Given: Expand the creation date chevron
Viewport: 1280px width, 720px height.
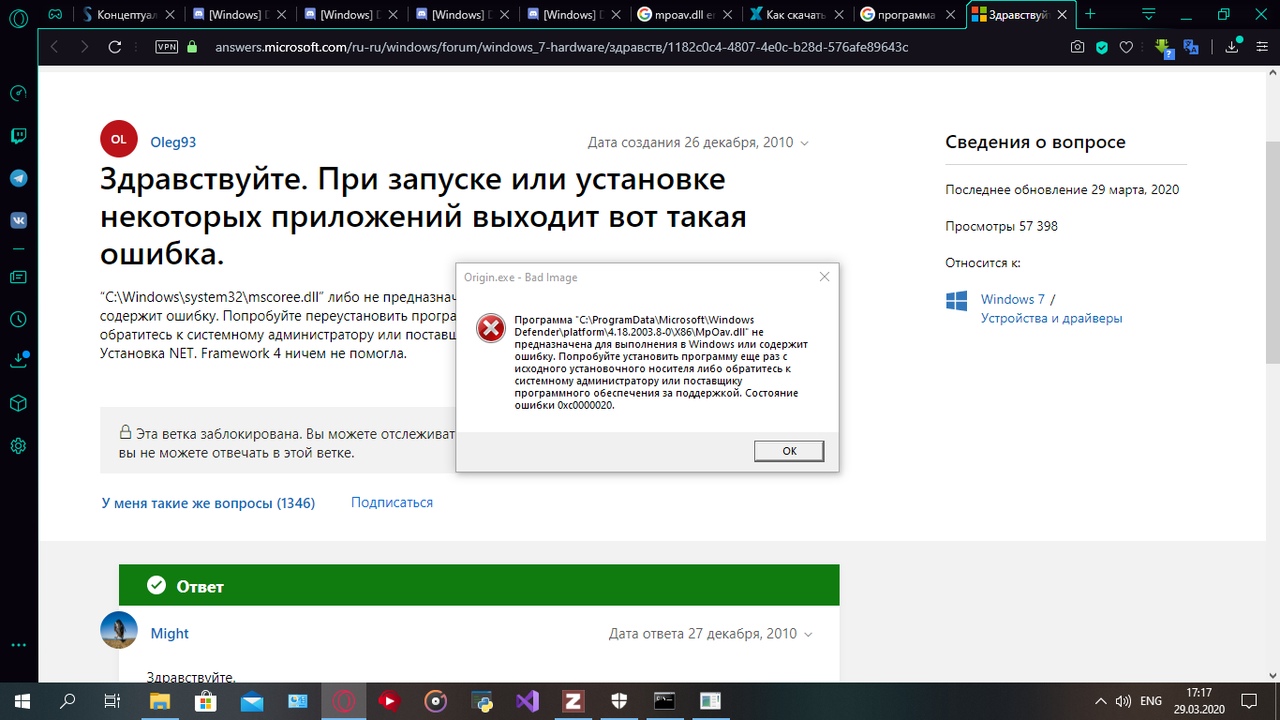Looking at the screenshot, I should (805, 143).
